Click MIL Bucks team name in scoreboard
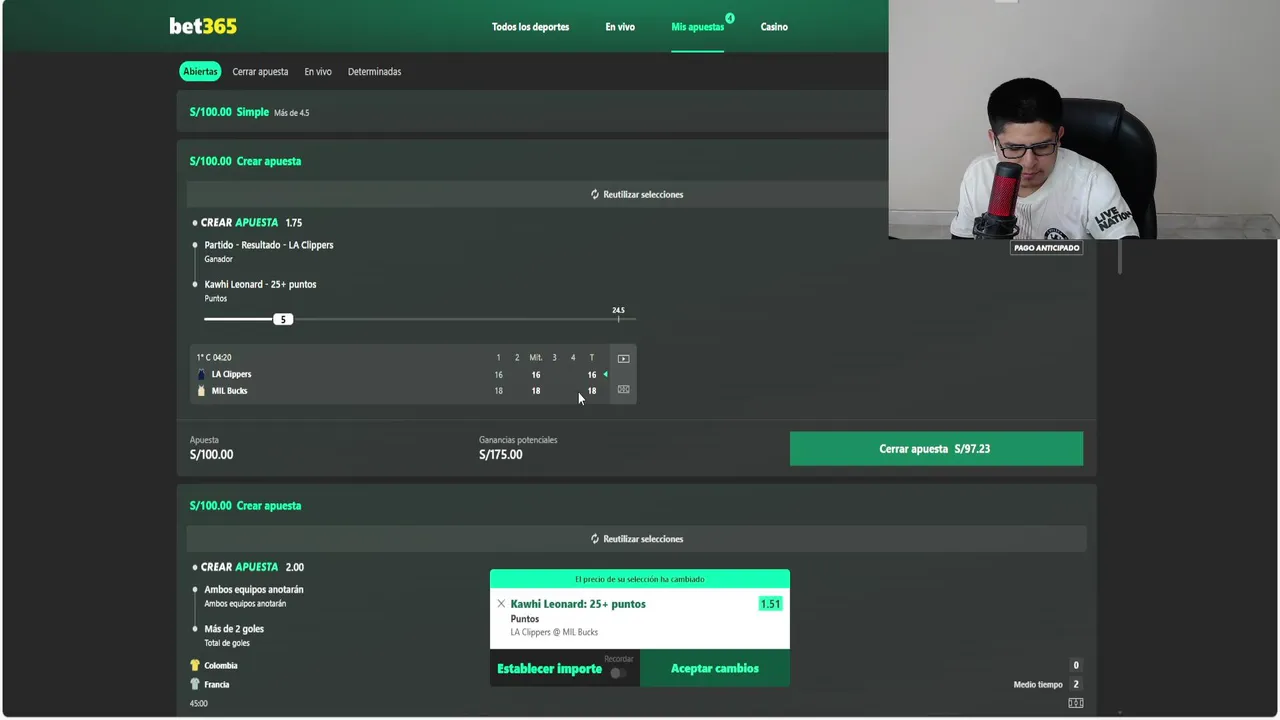The height and width of the screenshot is (720, 1280). [229, 391]
